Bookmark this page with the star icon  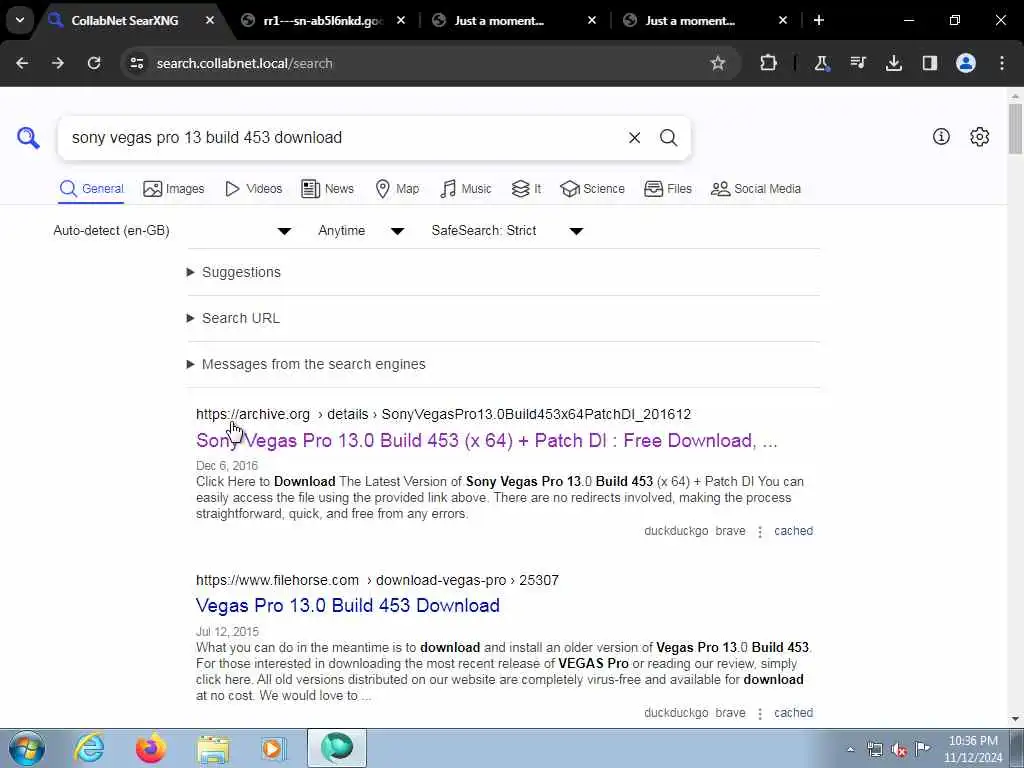coord(718,63)
